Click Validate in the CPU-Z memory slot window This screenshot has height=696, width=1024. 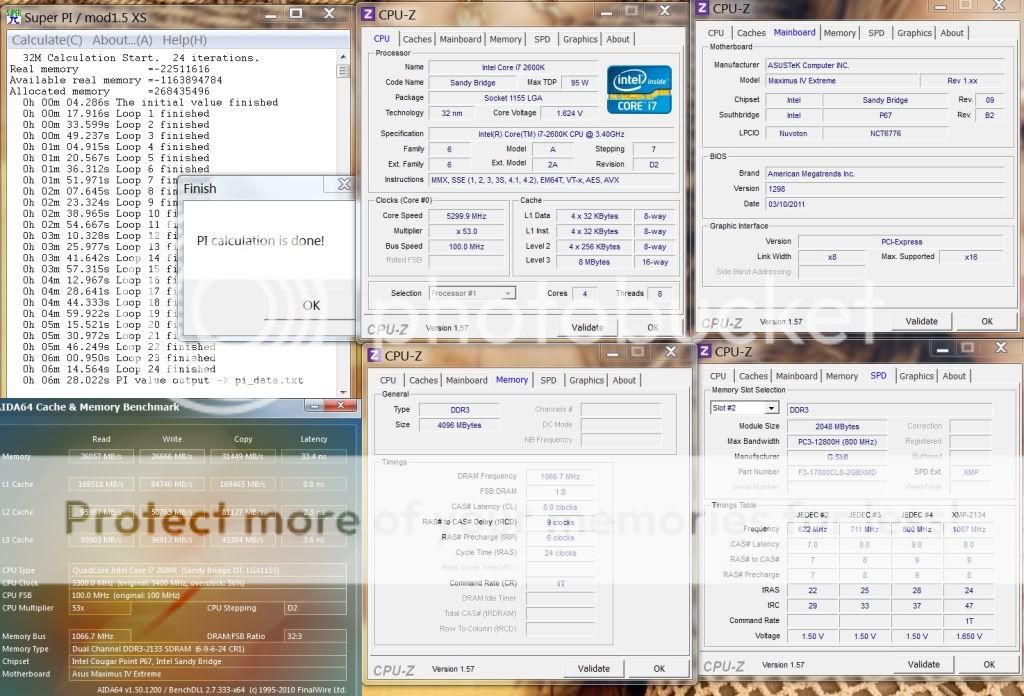(923, 665)
